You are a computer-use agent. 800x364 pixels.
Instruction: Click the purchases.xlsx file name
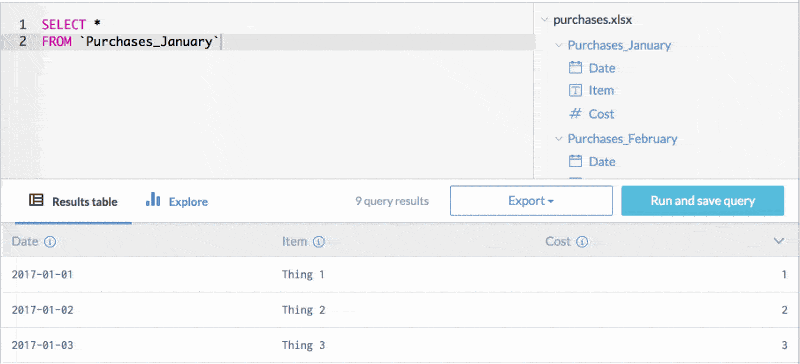(x=593, y=20)
